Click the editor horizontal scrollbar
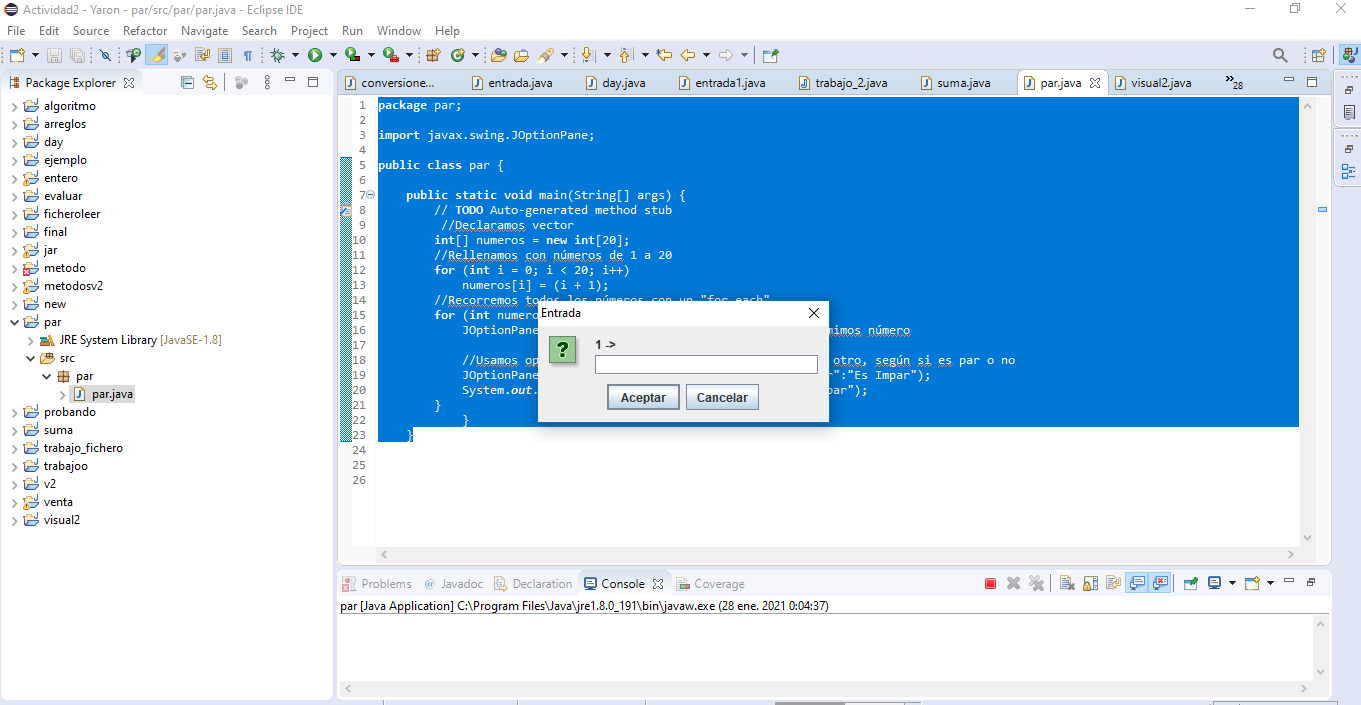 [836, 554]
